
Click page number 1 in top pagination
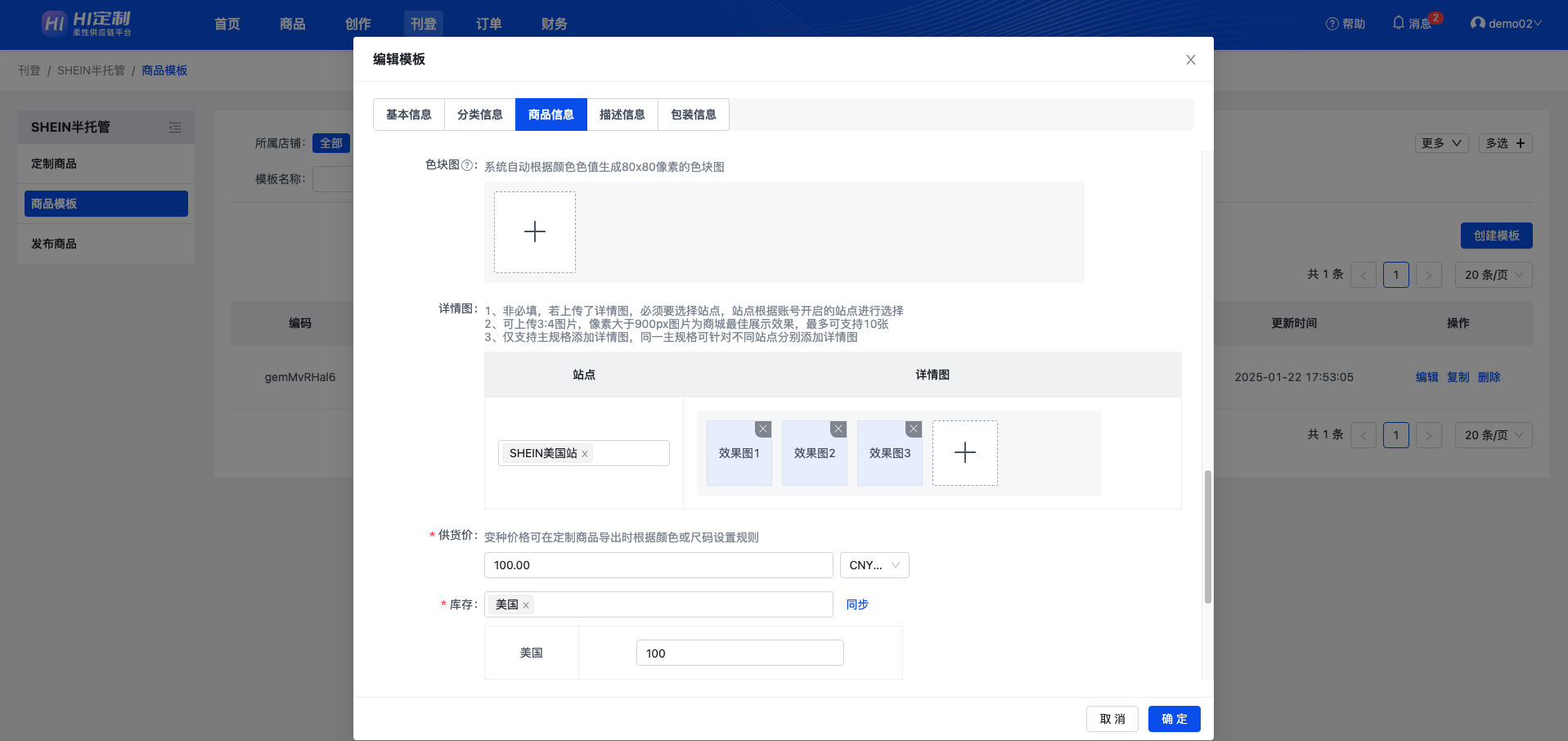(1396, 275)
